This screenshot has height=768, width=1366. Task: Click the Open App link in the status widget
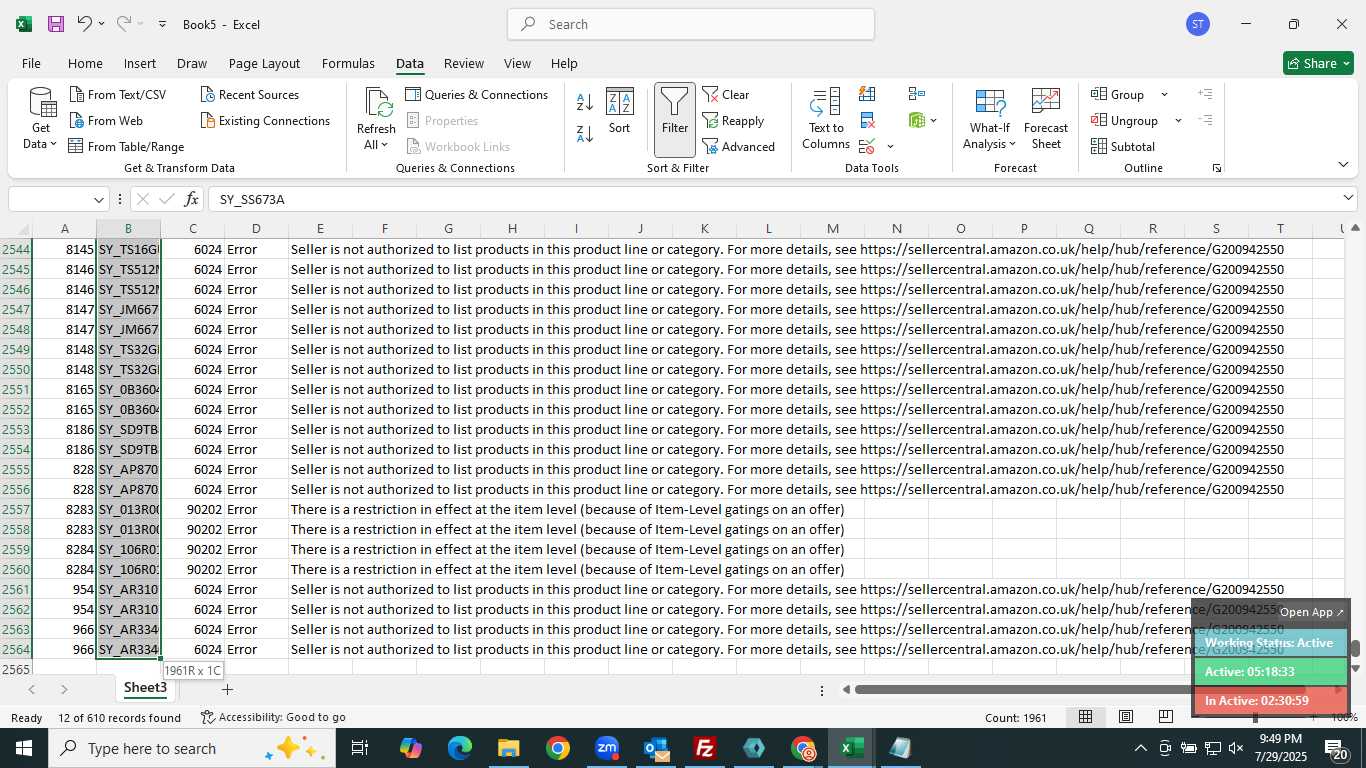click(x=1312, y=612)
